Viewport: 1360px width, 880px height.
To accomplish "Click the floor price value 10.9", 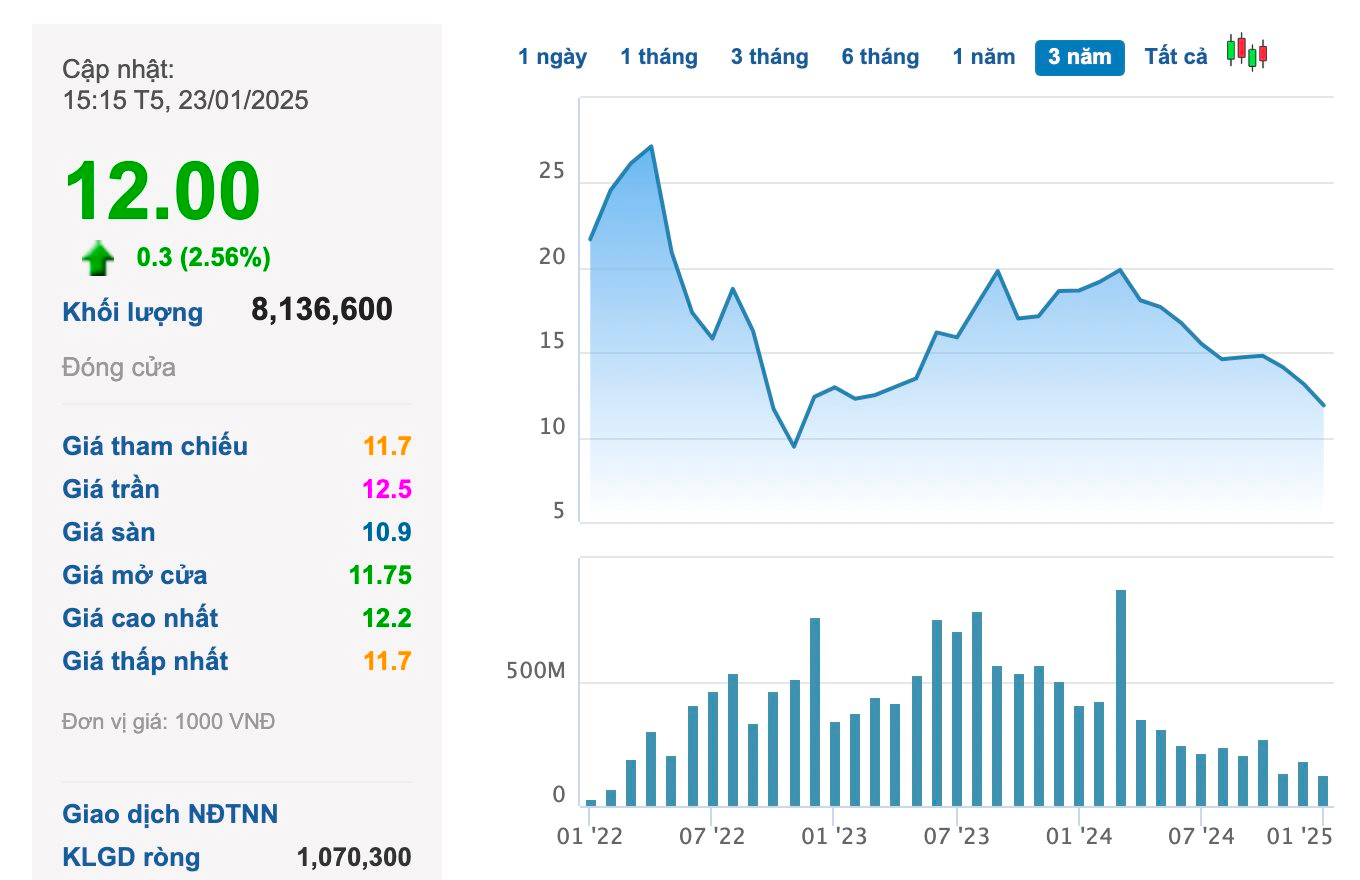I will pos(388,532).
